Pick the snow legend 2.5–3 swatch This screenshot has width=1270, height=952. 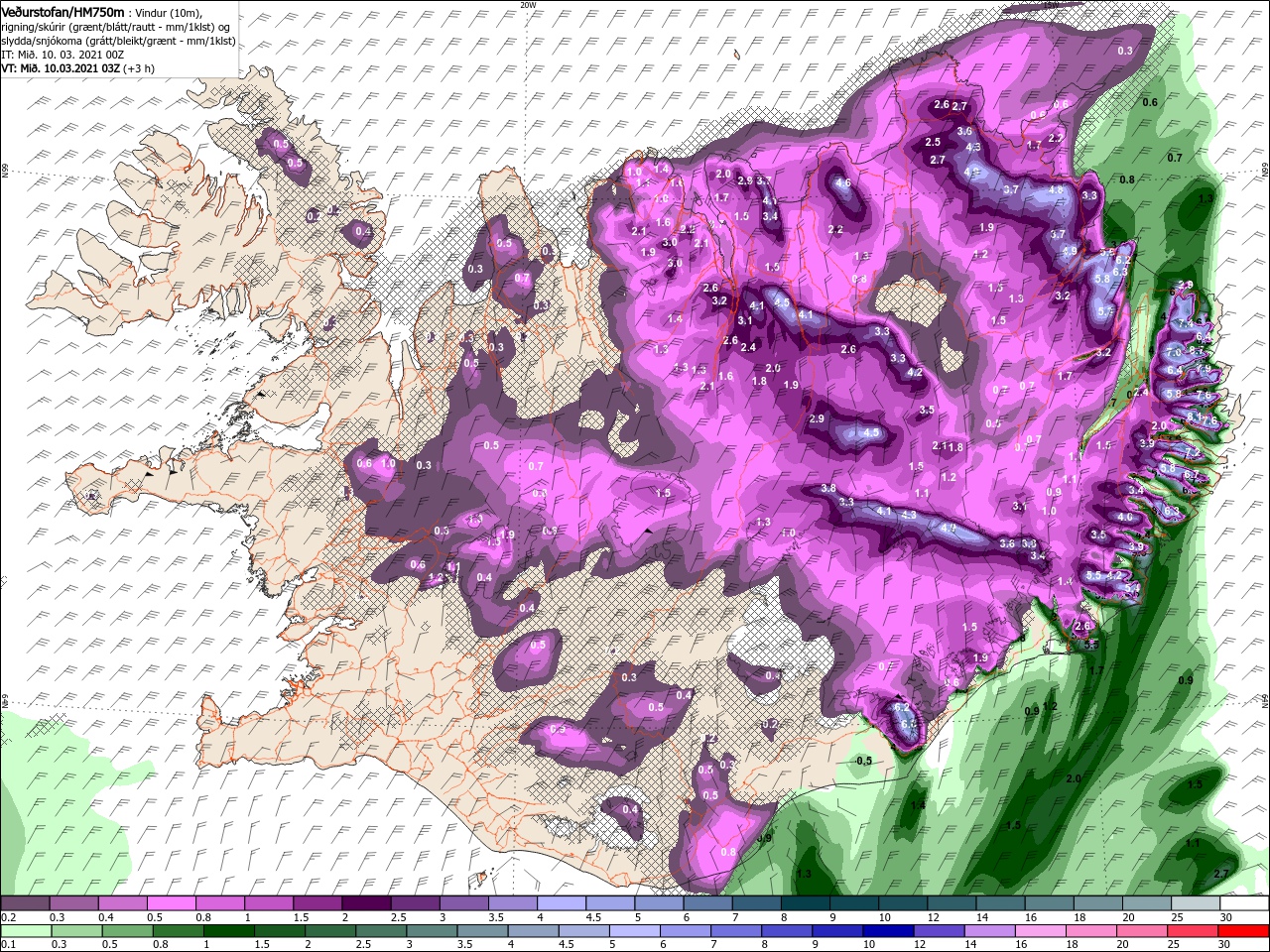tap(415, 903)
